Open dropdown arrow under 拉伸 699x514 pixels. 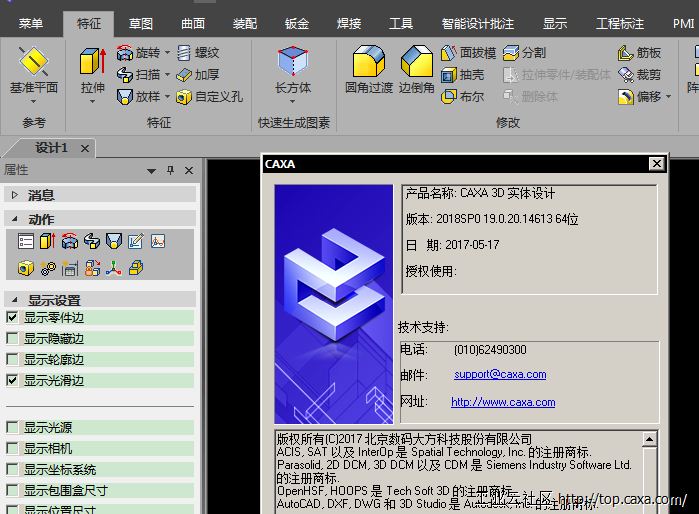point(93,102)
